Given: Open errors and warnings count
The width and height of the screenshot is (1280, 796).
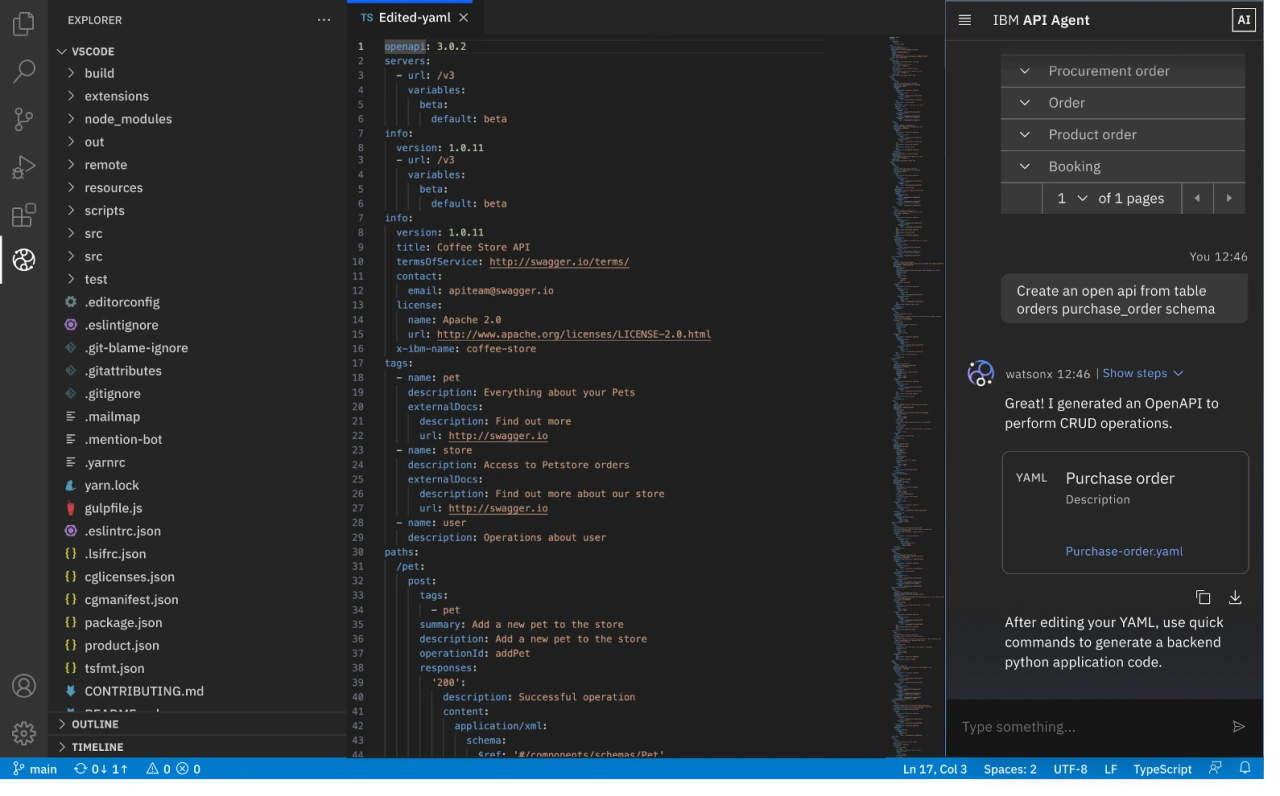Looking at the screenshot, I should click(x=173, y=769).
